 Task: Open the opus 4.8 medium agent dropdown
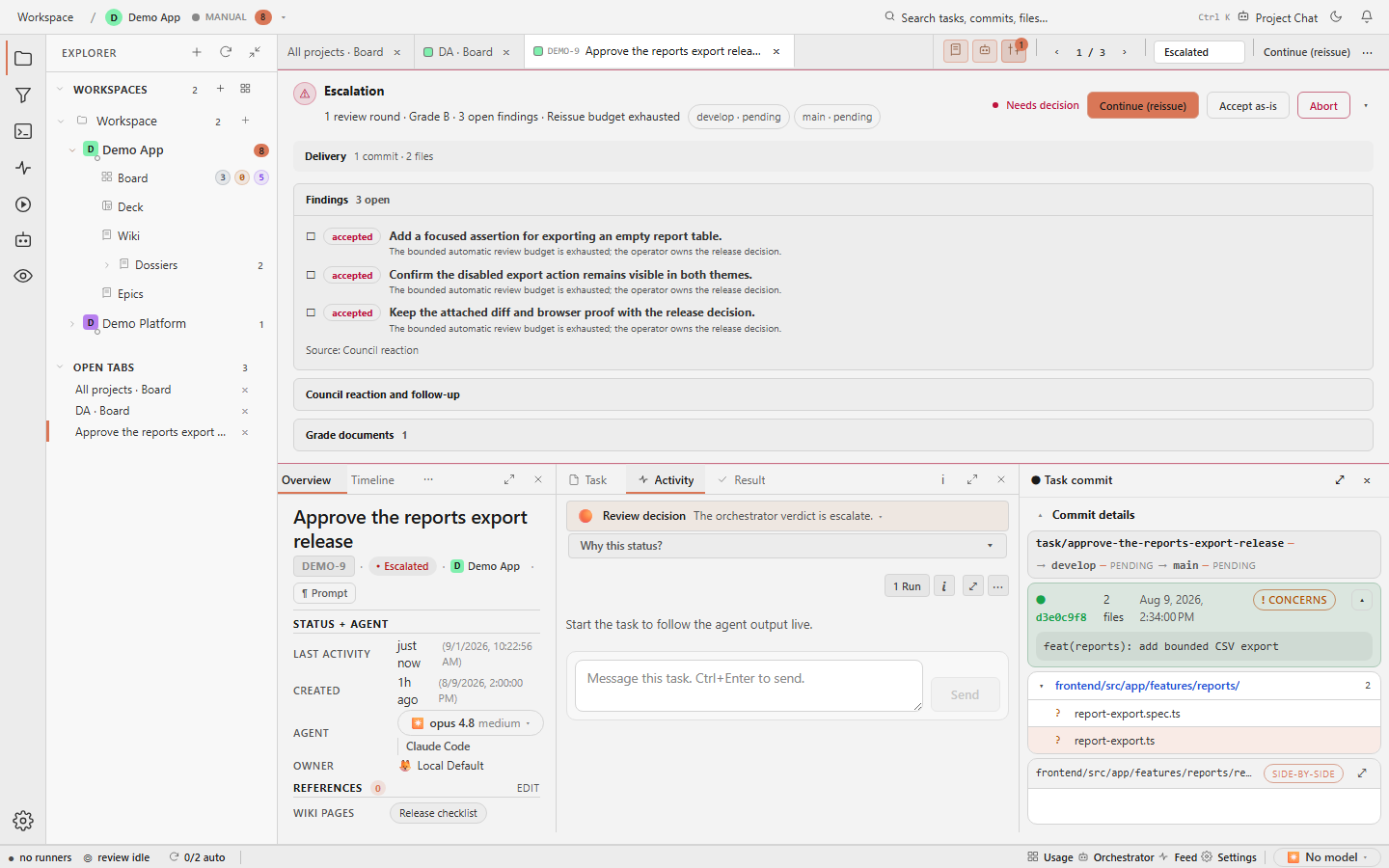(471, 723)
